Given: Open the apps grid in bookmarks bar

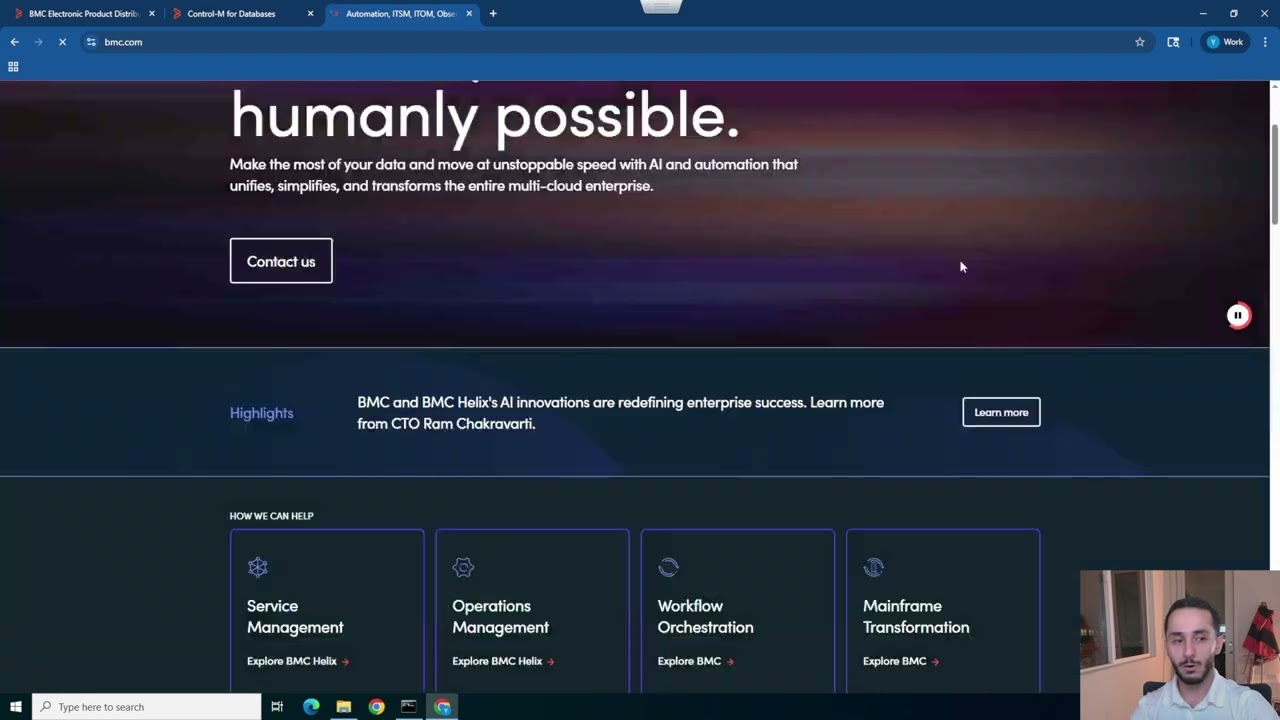Looking at the screenshot, I should [13, 67].
